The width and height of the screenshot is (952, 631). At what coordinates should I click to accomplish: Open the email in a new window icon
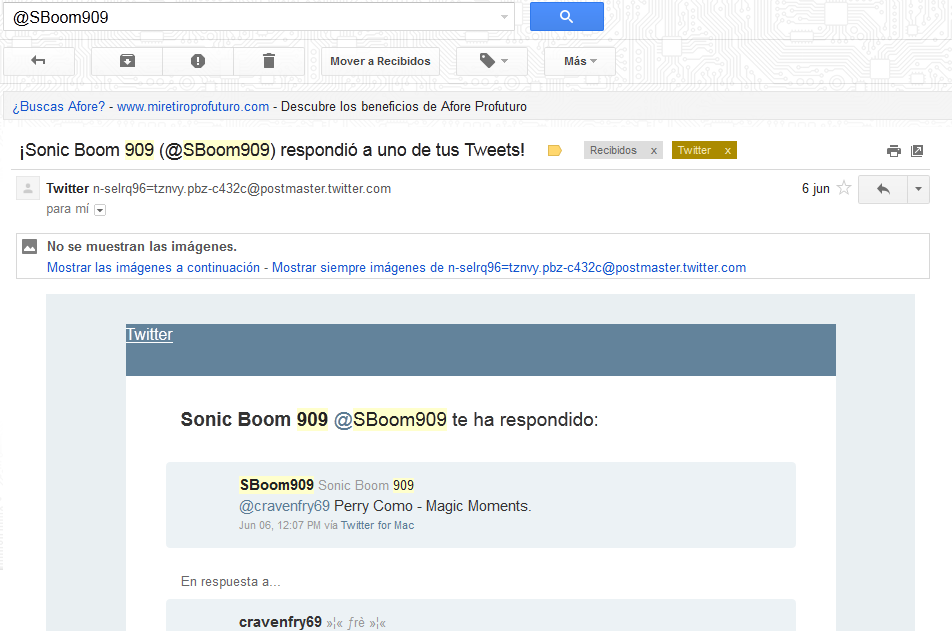coord(917,151)
